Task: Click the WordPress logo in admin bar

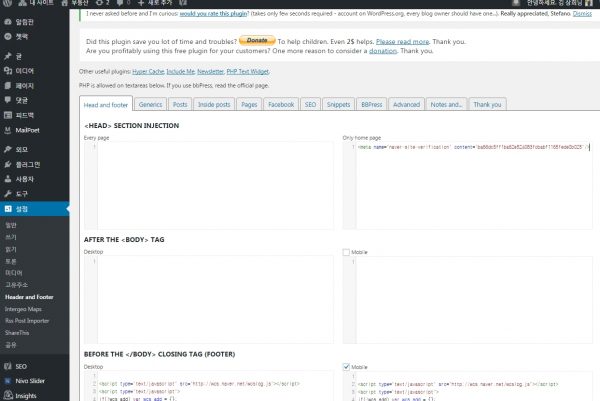Action: [7, 3]
